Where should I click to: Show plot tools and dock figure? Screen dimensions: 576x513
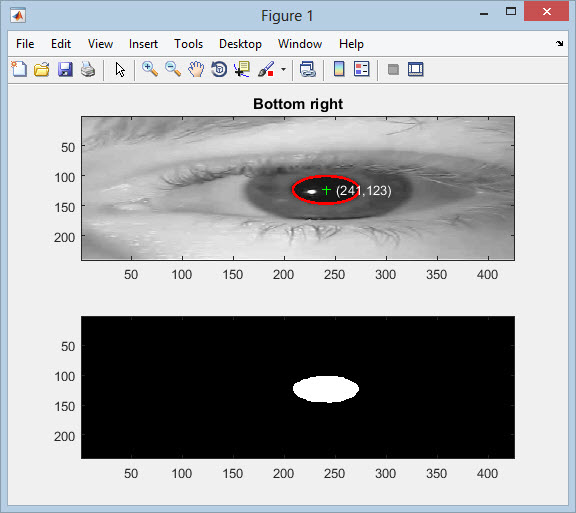(x=415, y=69)
